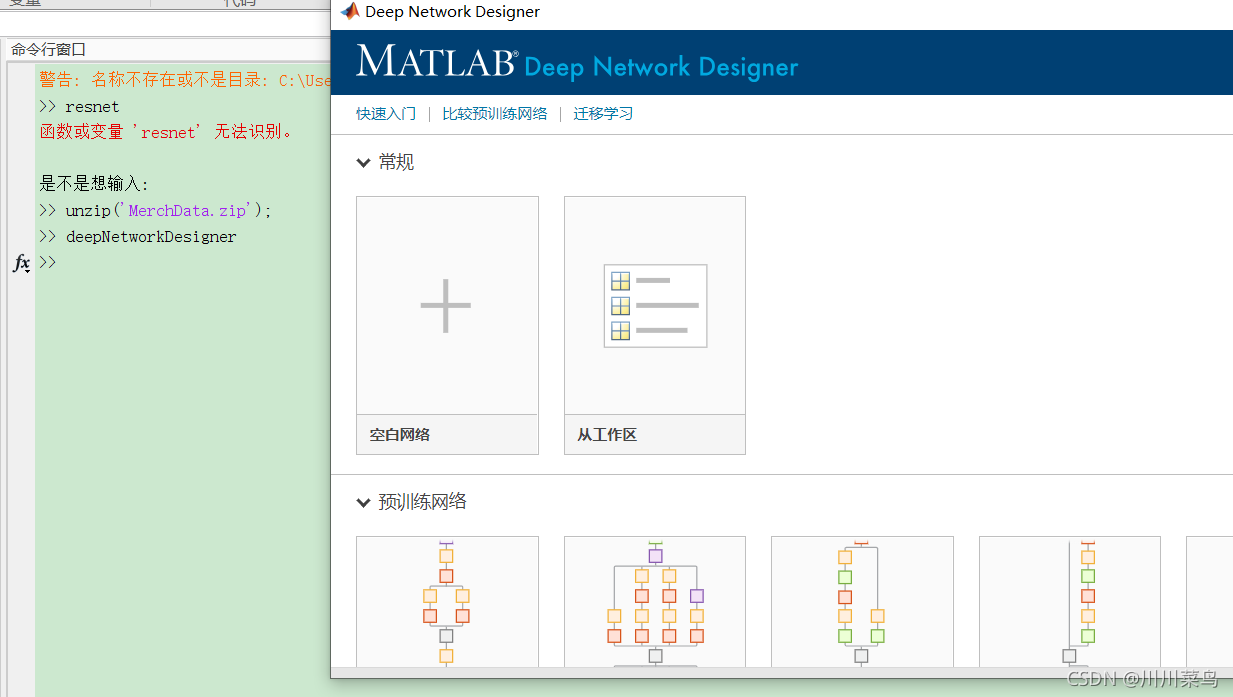
Task: Collapse the 常规 section
Action: tap(363, 163)
